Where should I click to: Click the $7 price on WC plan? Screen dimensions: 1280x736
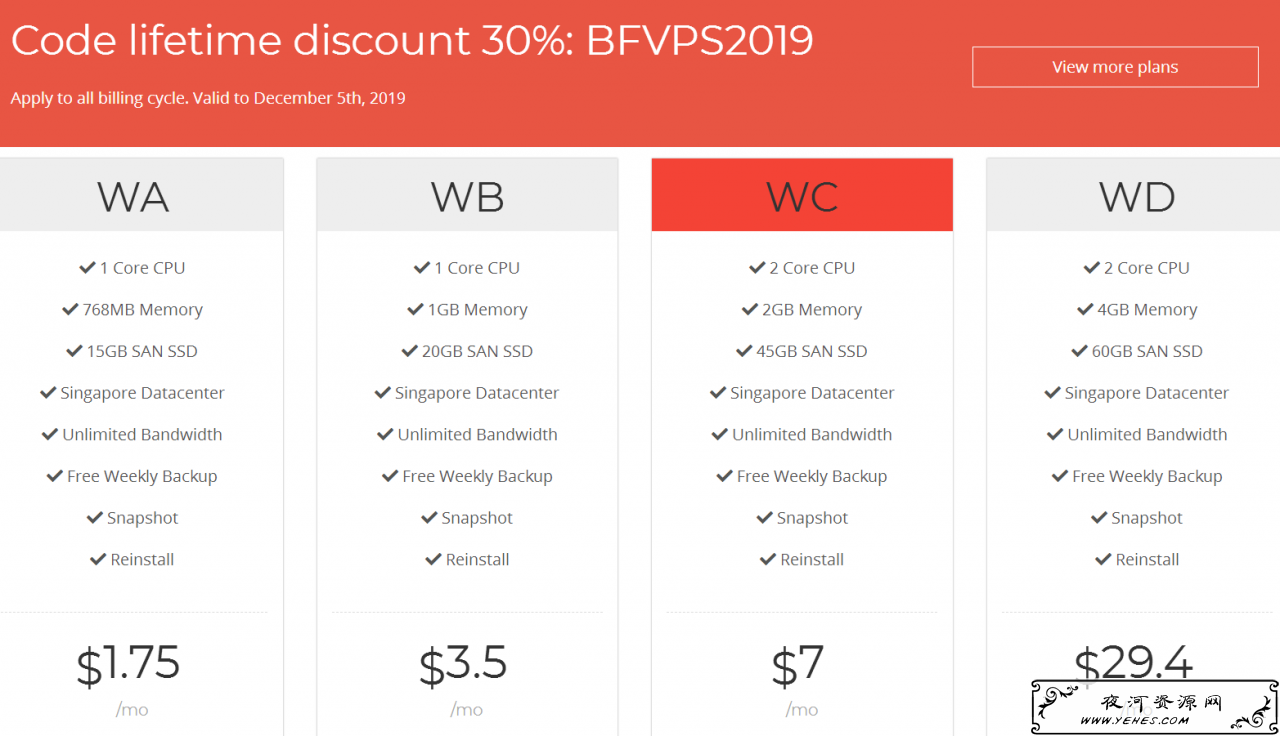[x=798, y=664]
